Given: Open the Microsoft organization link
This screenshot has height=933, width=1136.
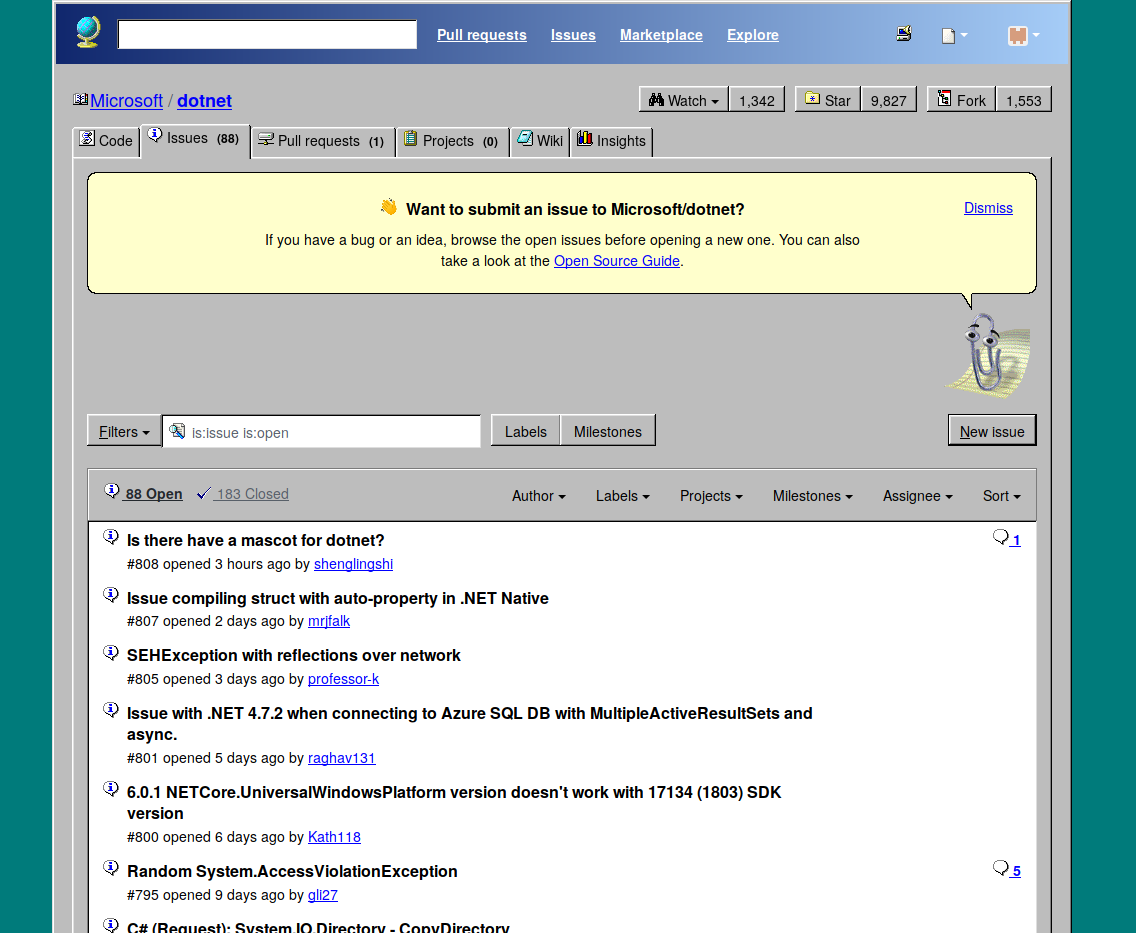Looking at the screenshot, I should [126, 101].
